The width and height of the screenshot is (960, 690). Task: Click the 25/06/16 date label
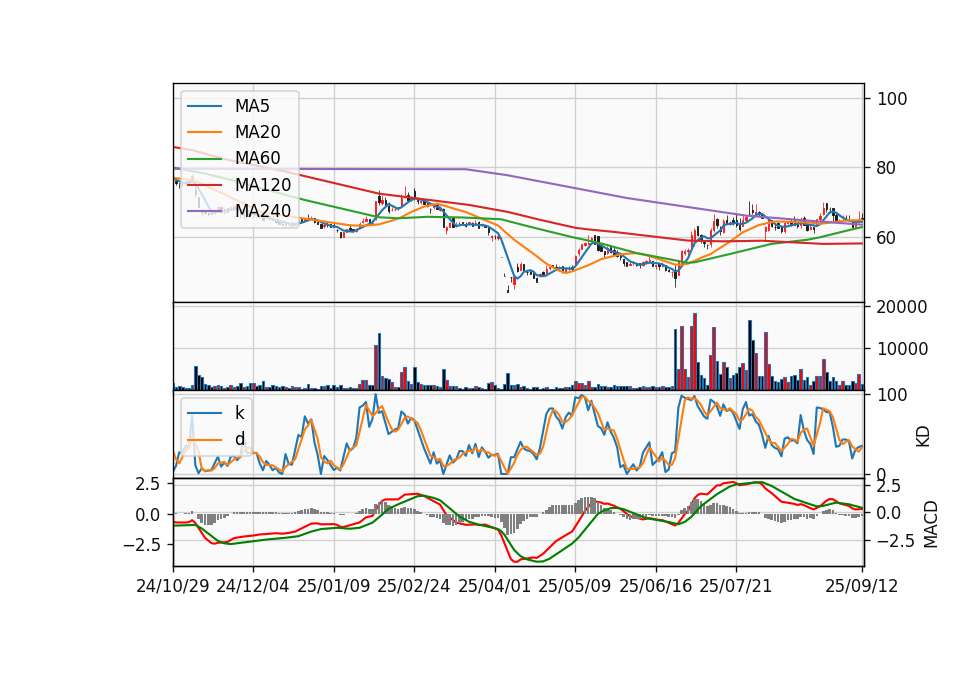(x=656, y=586)
